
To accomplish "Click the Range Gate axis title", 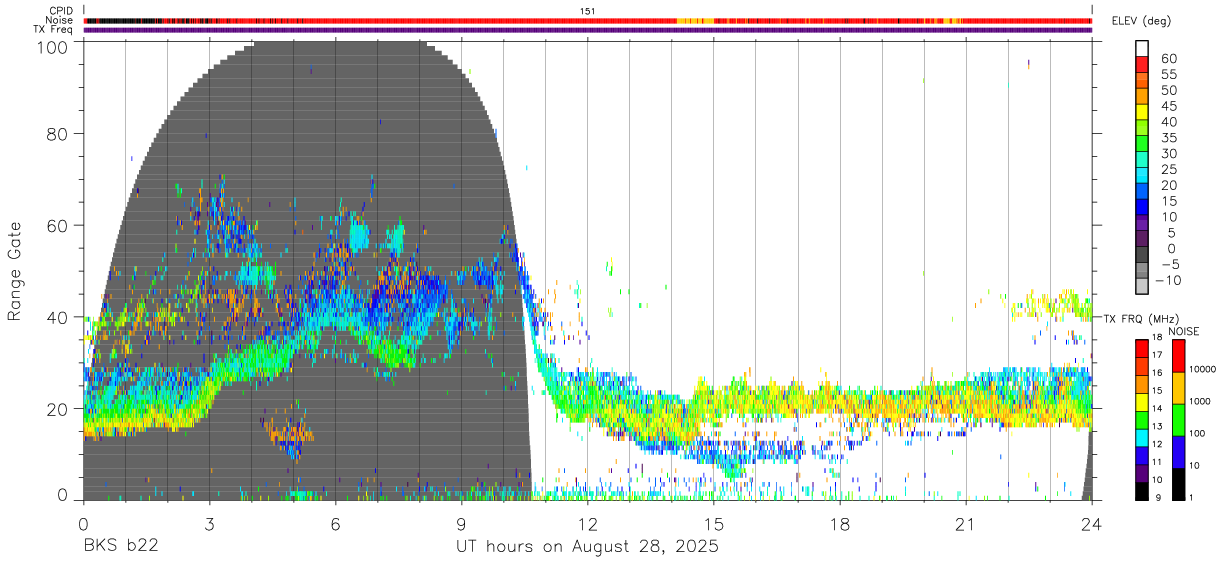I will (15, 270).
